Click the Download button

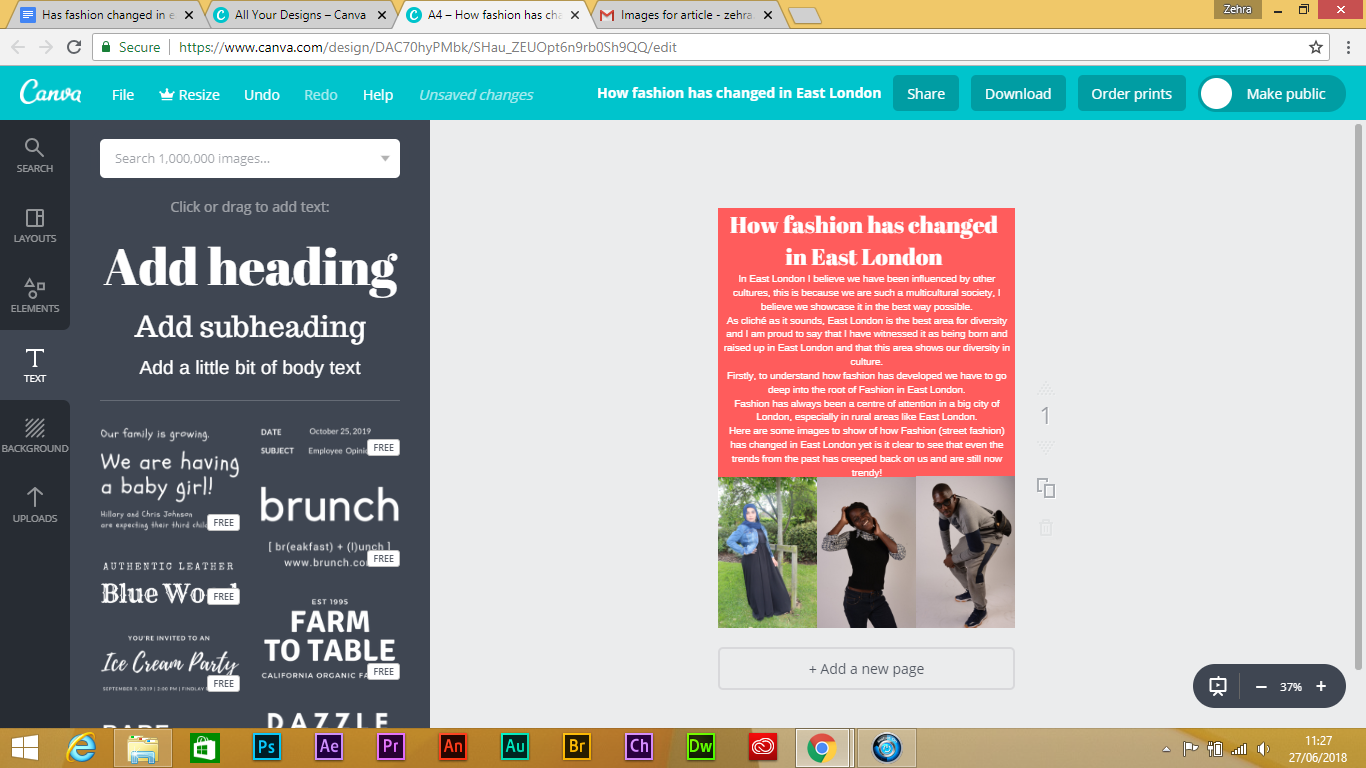pos(1018,93)
